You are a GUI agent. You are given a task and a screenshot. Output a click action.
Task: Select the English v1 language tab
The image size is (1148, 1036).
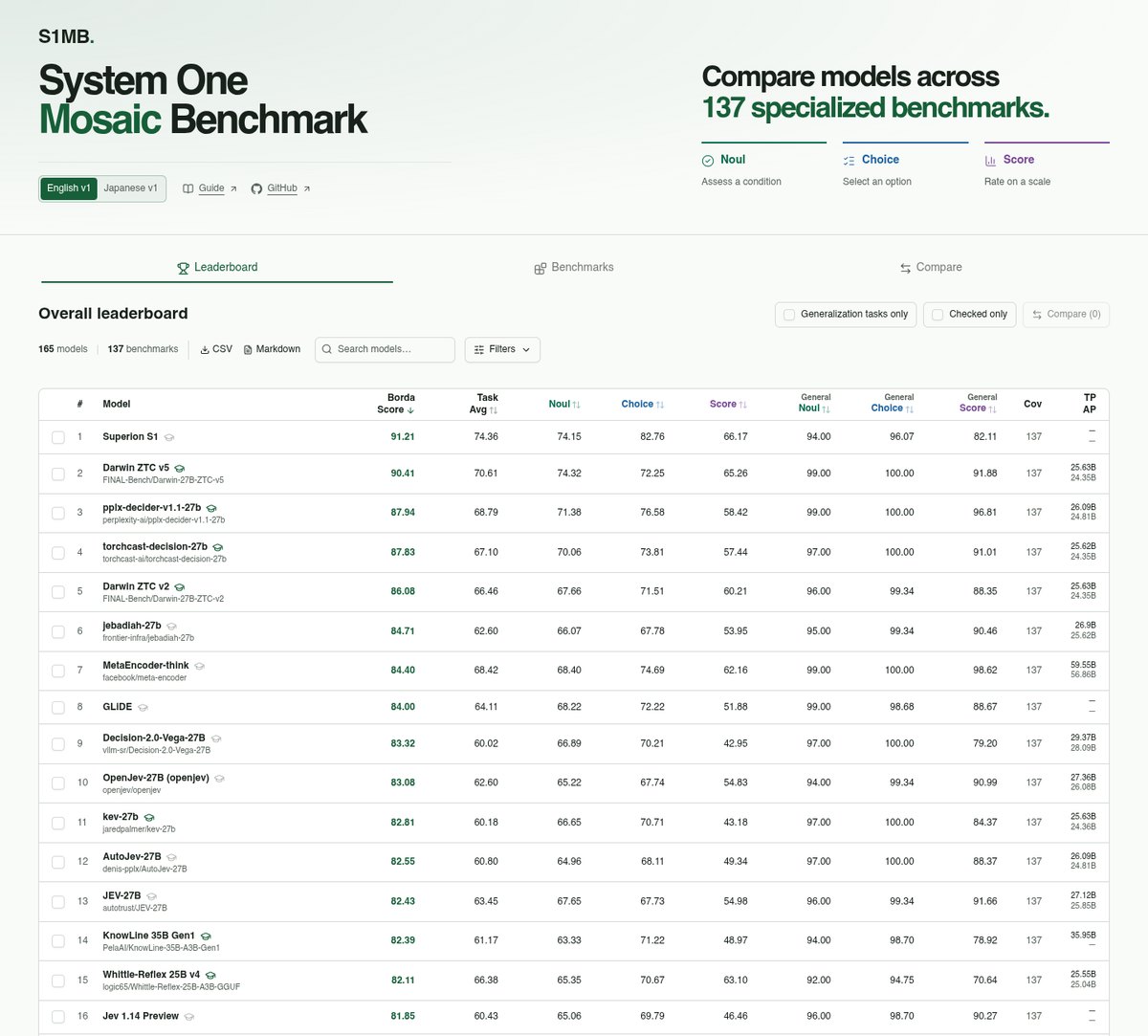[x=69, y=188]
